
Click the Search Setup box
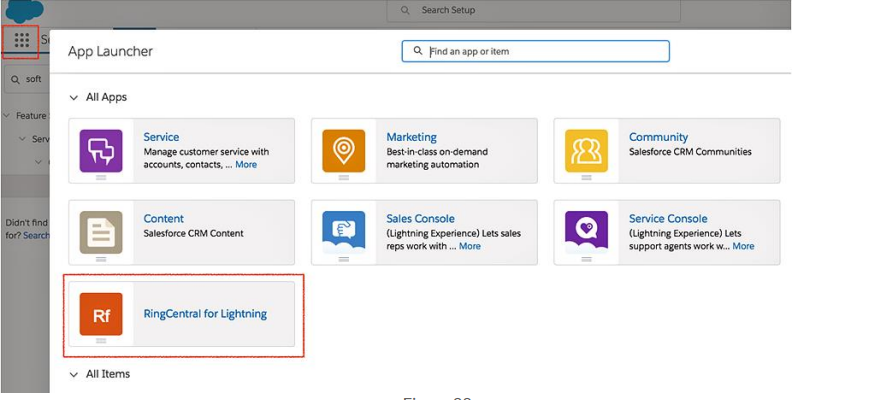(x=535, y=10)
